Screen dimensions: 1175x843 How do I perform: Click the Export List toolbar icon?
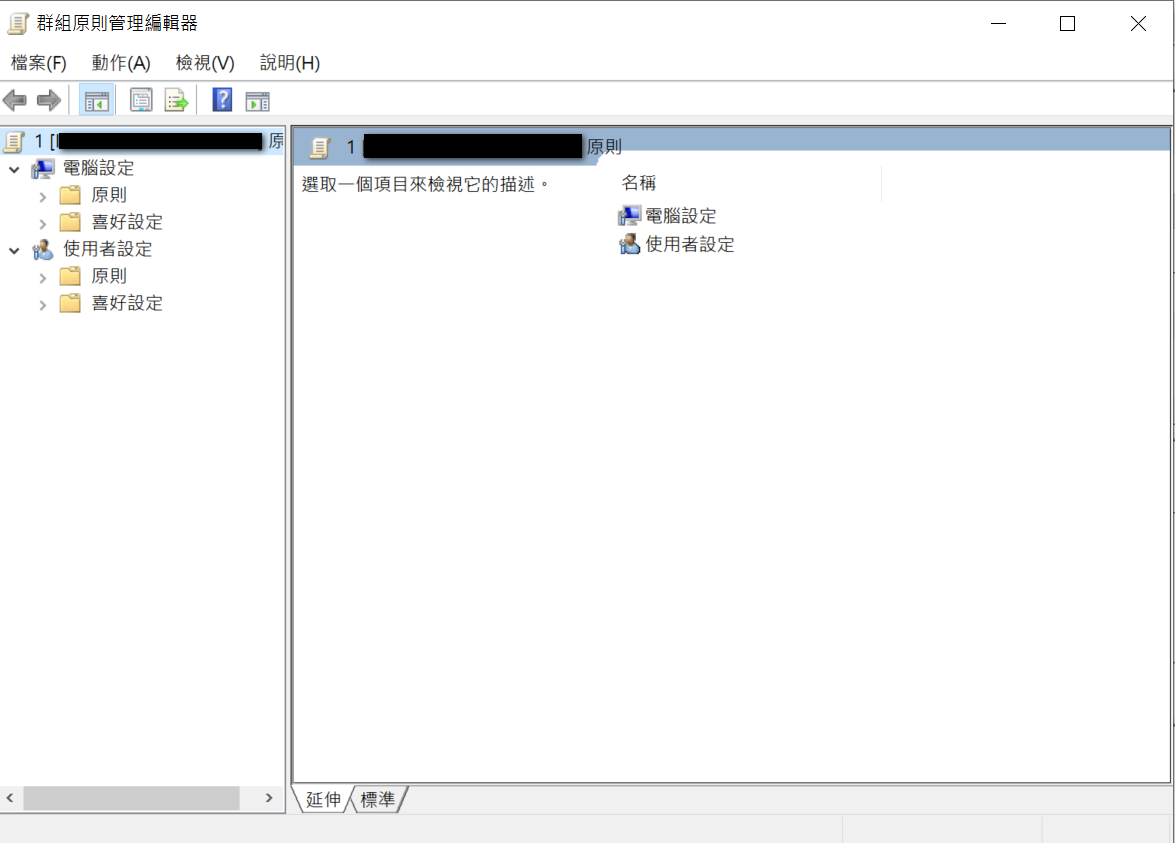pyautogui.click(x=177, y=100)
